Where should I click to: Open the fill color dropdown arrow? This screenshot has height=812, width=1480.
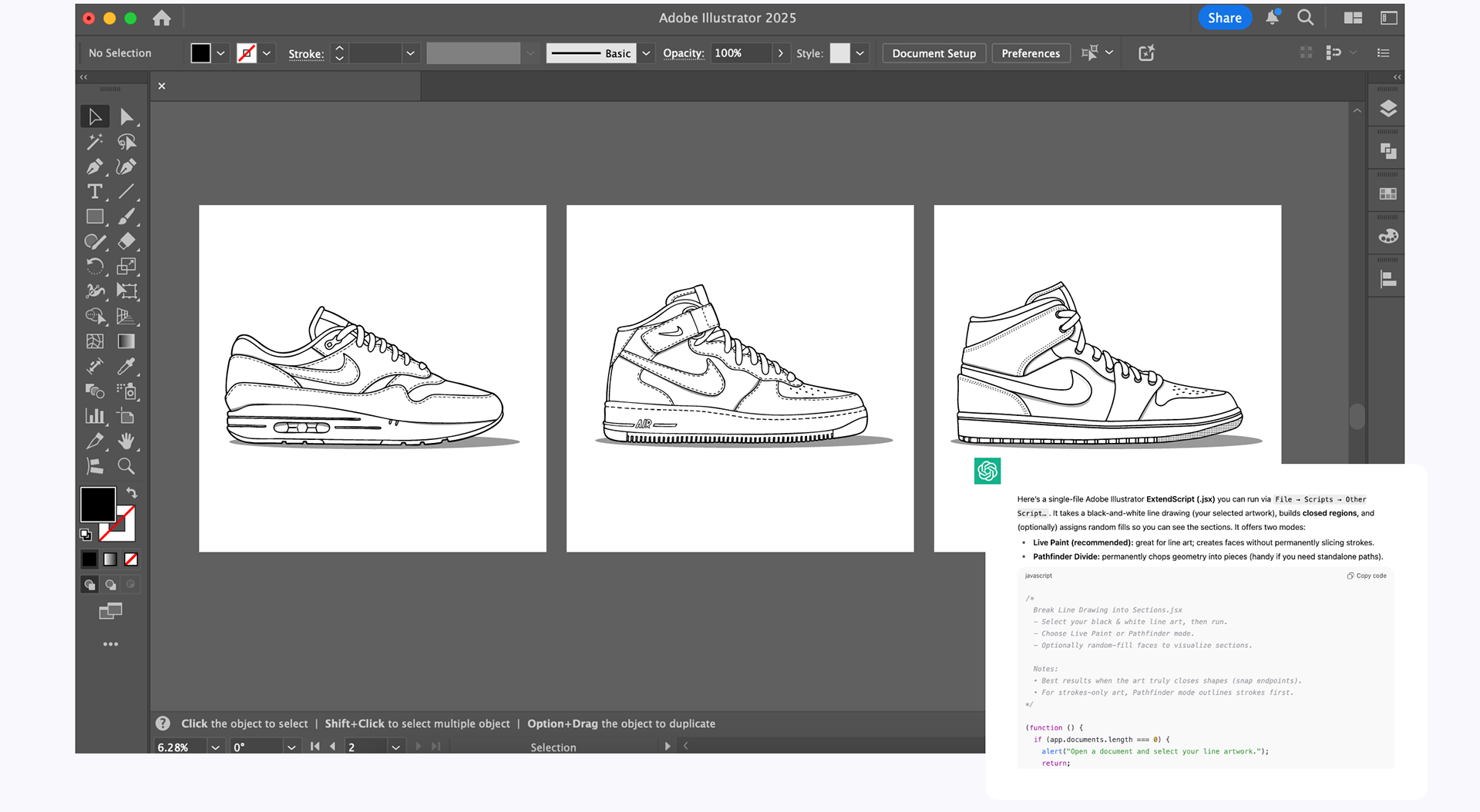pos(220,53)
